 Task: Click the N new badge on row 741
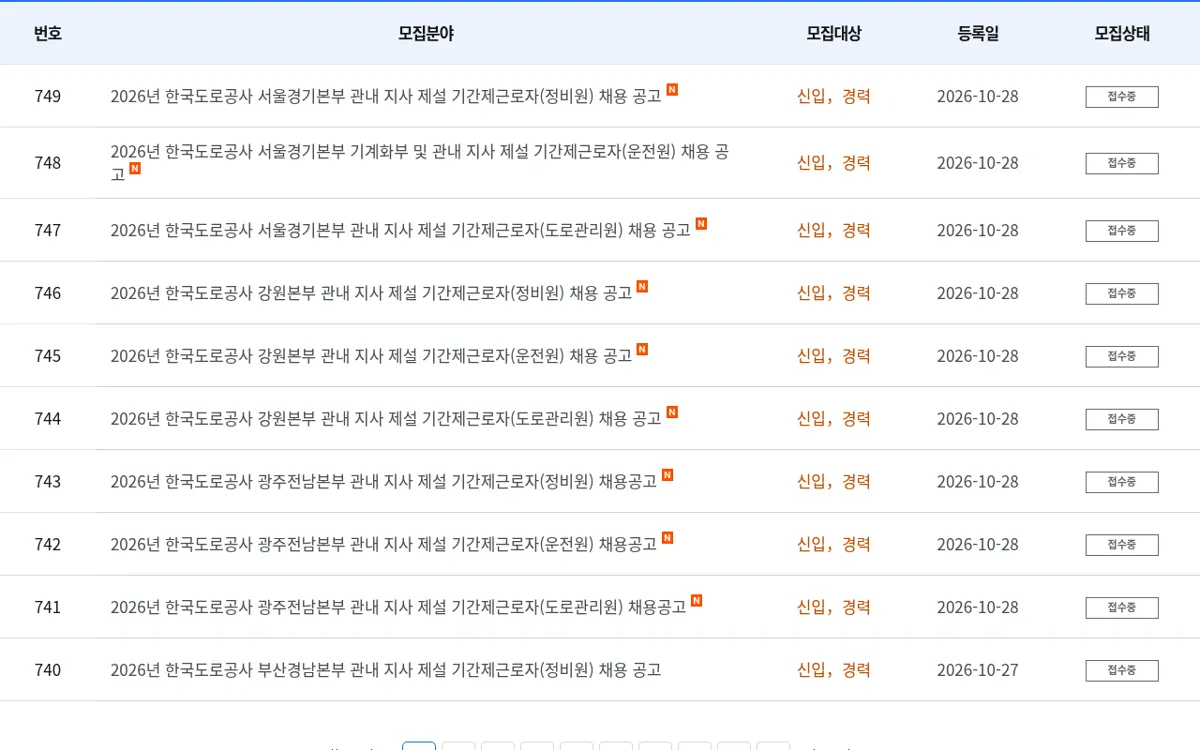pyautogui.click(x=696, y=601)
